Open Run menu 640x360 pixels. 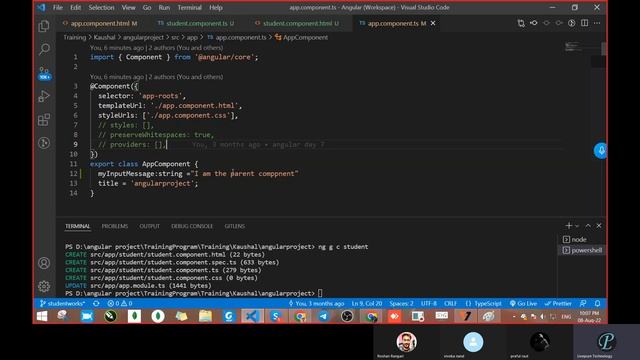tap(164, 7)
